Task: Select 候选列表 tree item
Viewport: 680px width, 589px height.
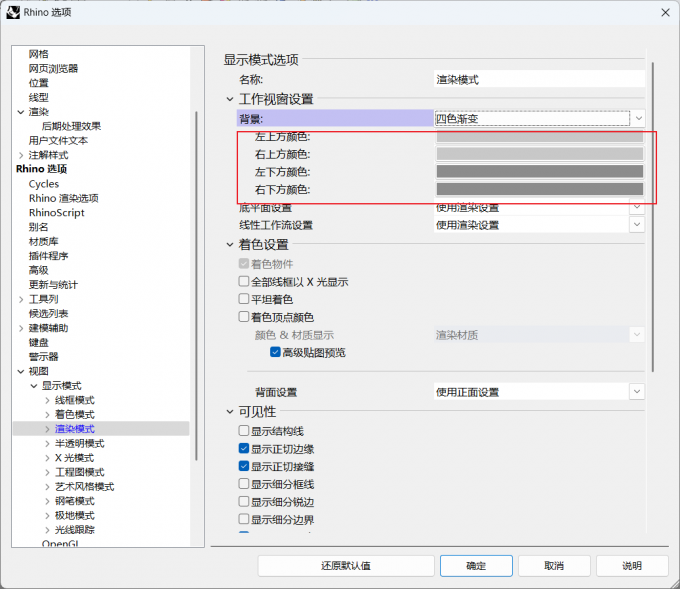Action: pyautogui.click(x=49, y=314)
